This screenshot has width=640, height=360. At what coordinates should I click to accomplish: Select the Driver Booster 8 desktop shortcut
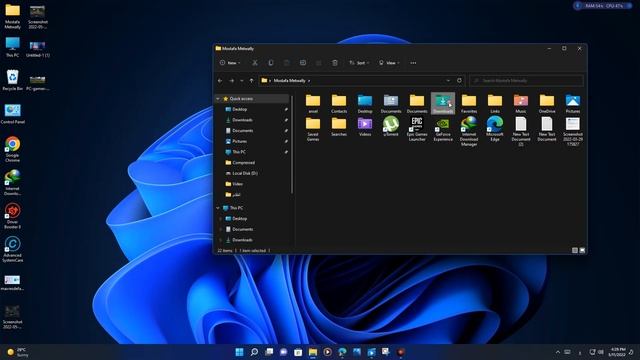13,216
